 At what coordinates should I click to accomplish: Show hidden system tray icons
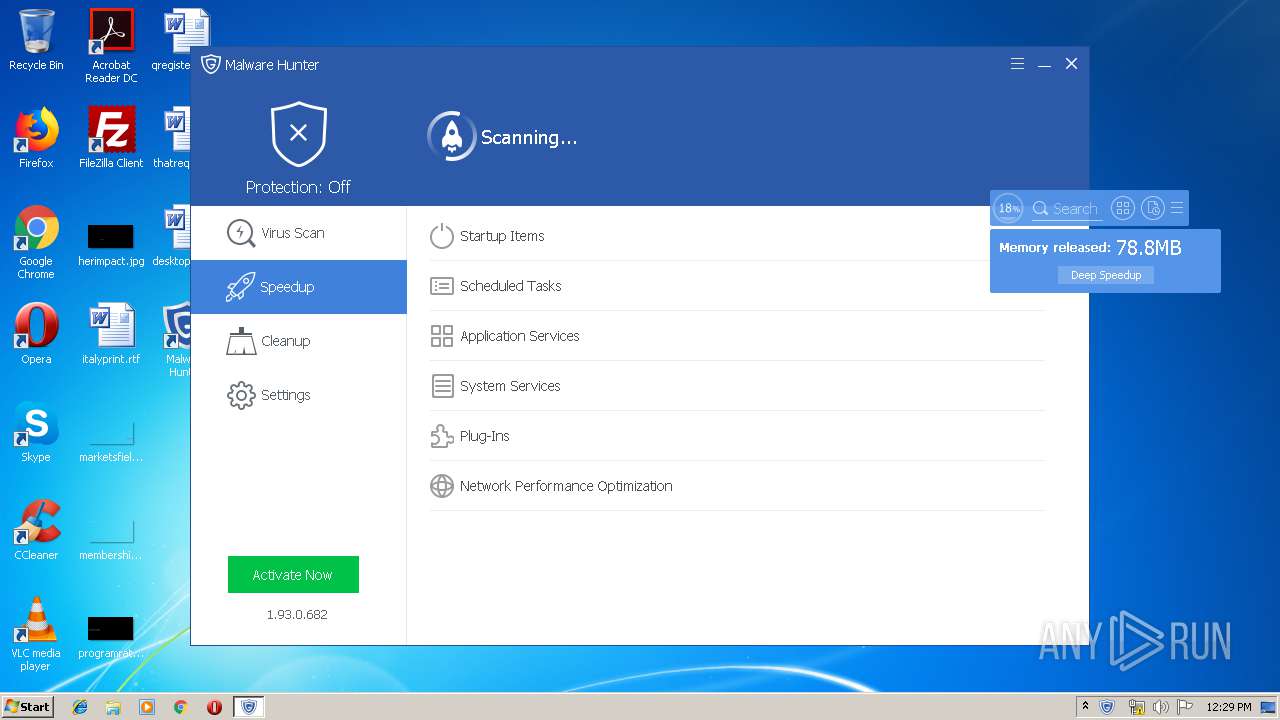tap(1085, 707)
